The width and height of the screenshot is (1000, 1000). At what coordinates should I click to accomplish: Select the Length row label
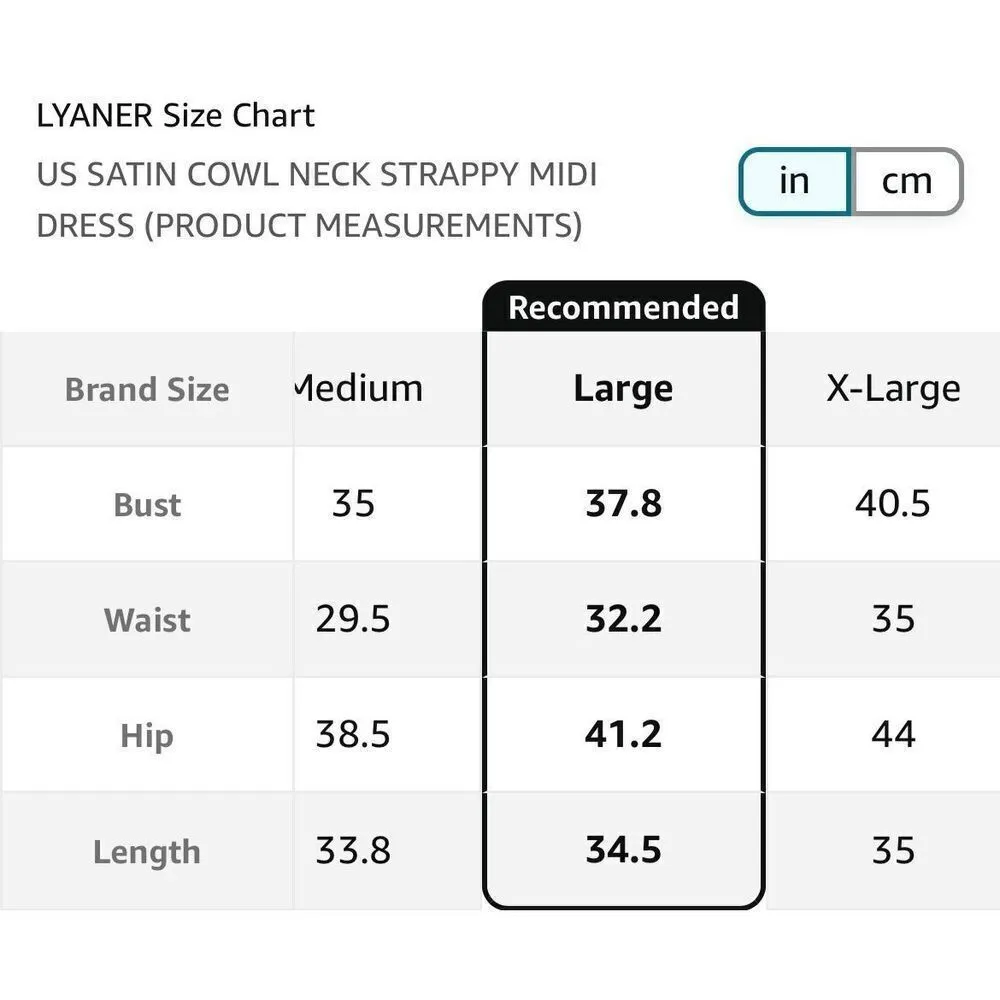click(x=146, y=851)
